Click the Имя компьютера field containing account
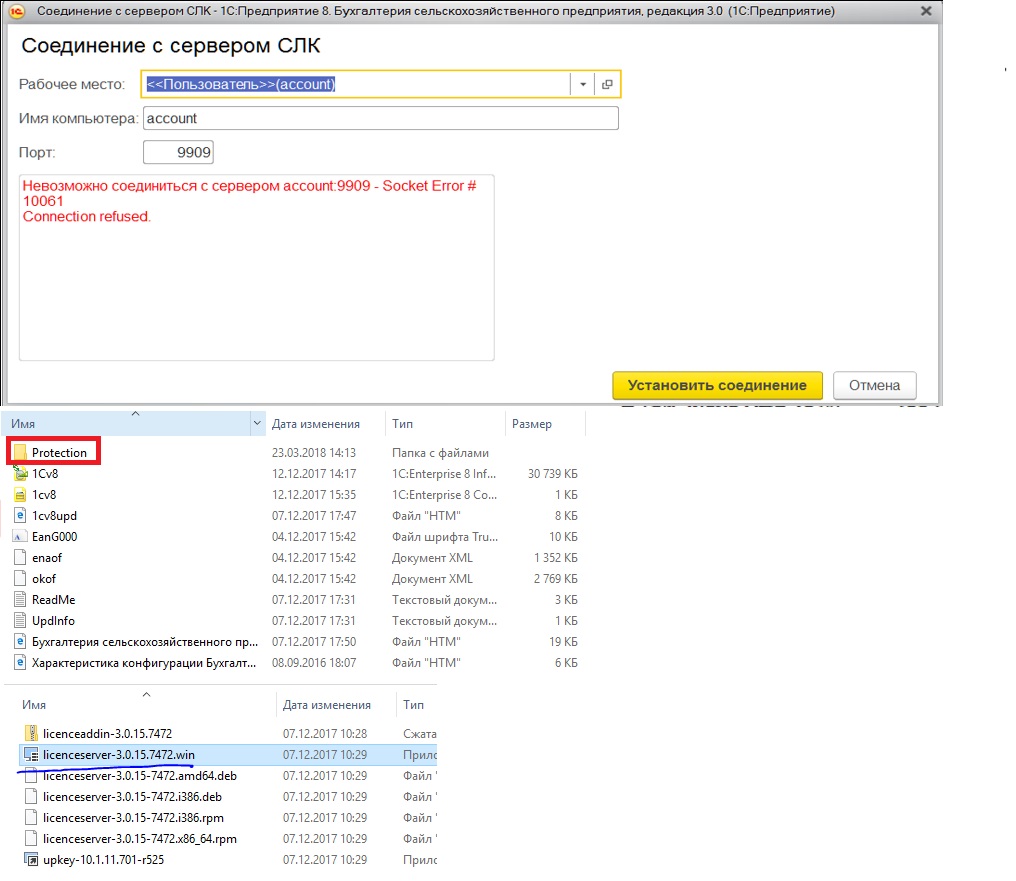The width and height of the screenshot is (1016, 881). (x=381, y=118)
